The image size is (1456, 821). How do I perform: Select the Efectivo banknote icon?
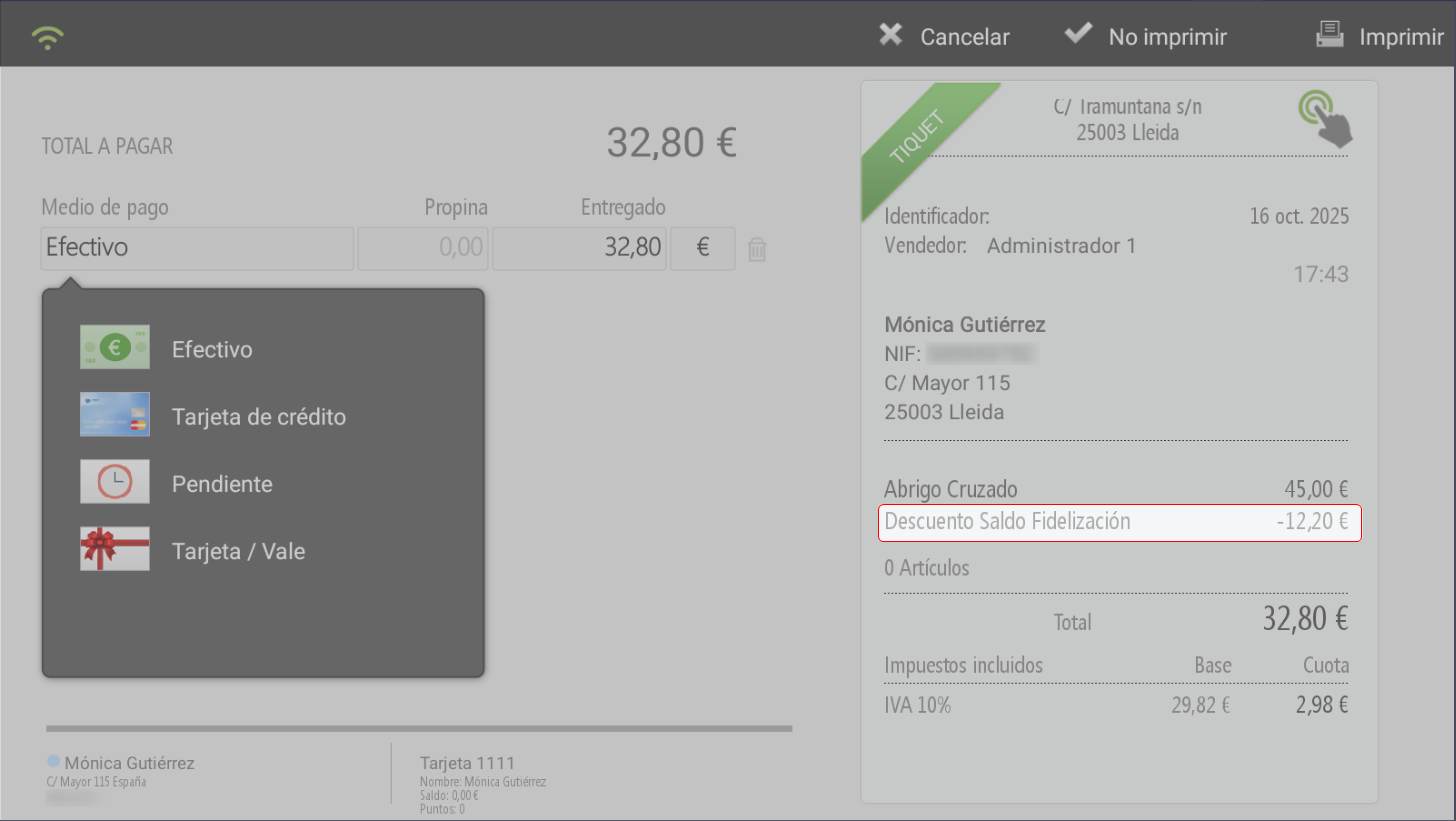115,347
